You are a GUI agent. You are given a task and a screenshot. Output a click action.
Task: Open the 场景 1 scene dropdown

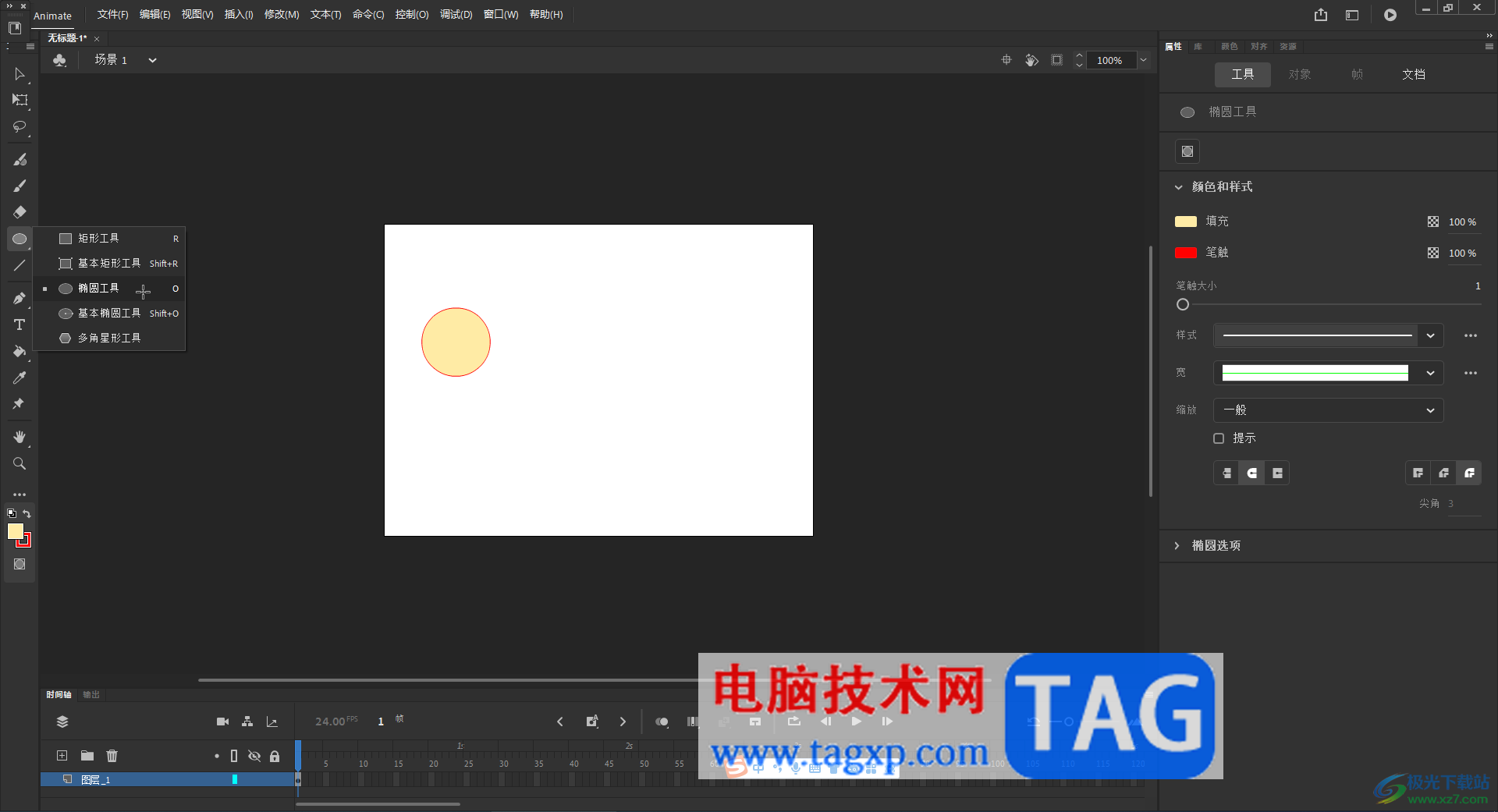click(x=153, y=60)
